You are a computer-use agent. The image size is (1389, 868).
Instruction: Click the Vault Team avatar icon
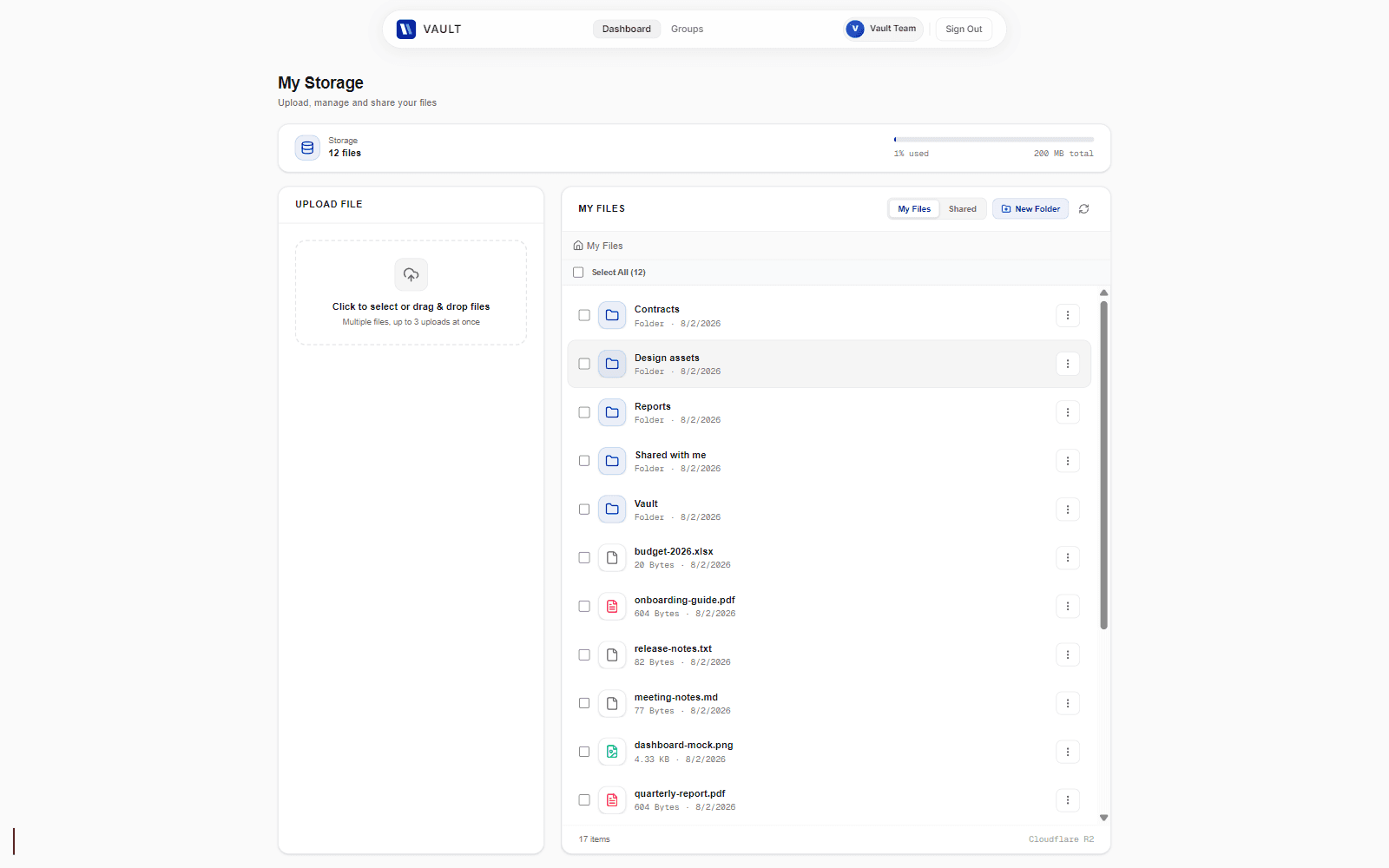[x=855, y=29]
